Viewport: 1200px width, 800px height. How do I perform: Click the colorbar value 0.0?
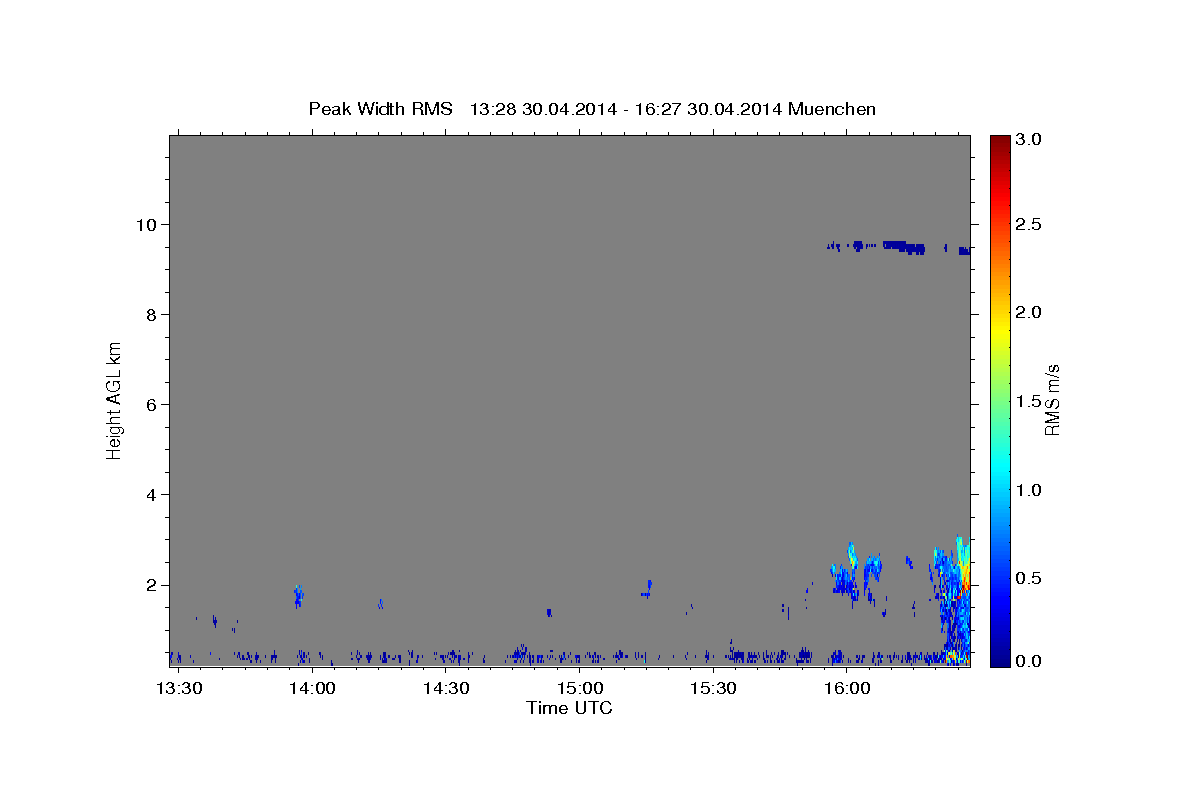click(1029, 661)
